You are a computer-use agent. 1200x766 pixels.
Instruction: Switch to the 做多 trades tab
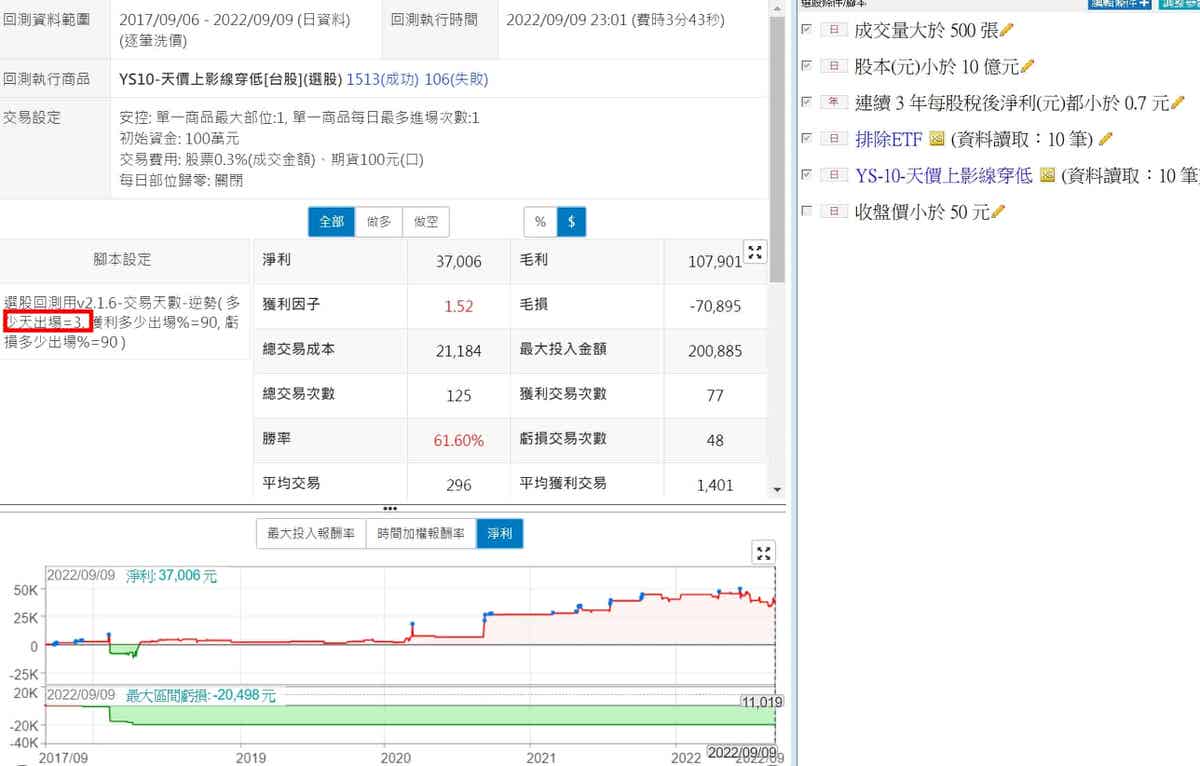point(378,222)
